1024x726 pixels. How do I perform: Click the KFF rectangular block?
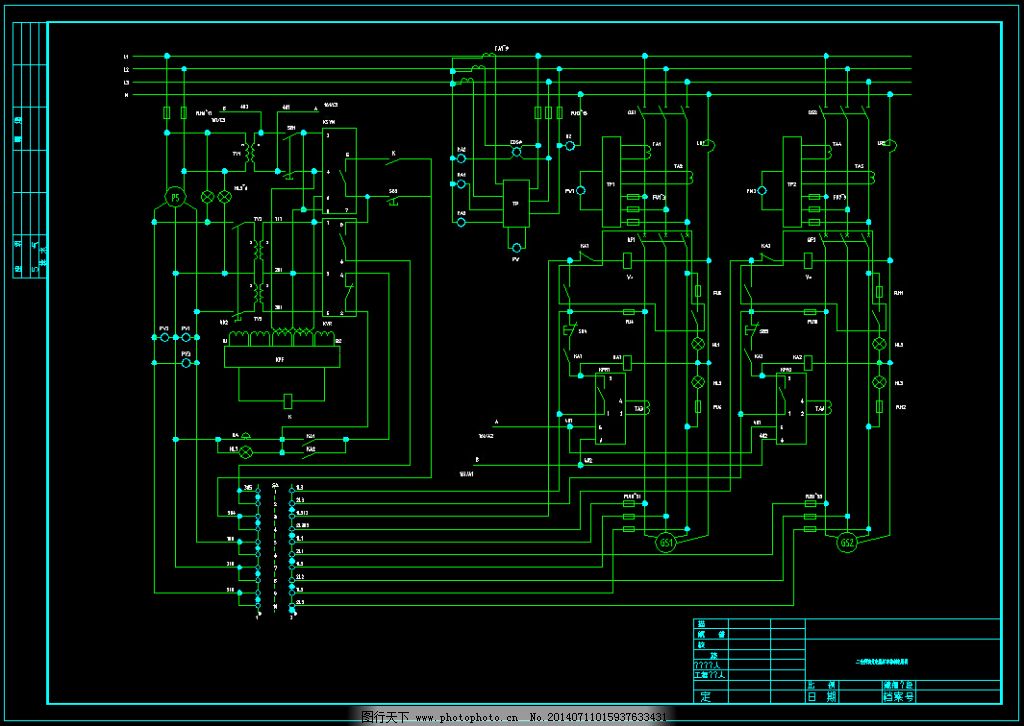281,358
